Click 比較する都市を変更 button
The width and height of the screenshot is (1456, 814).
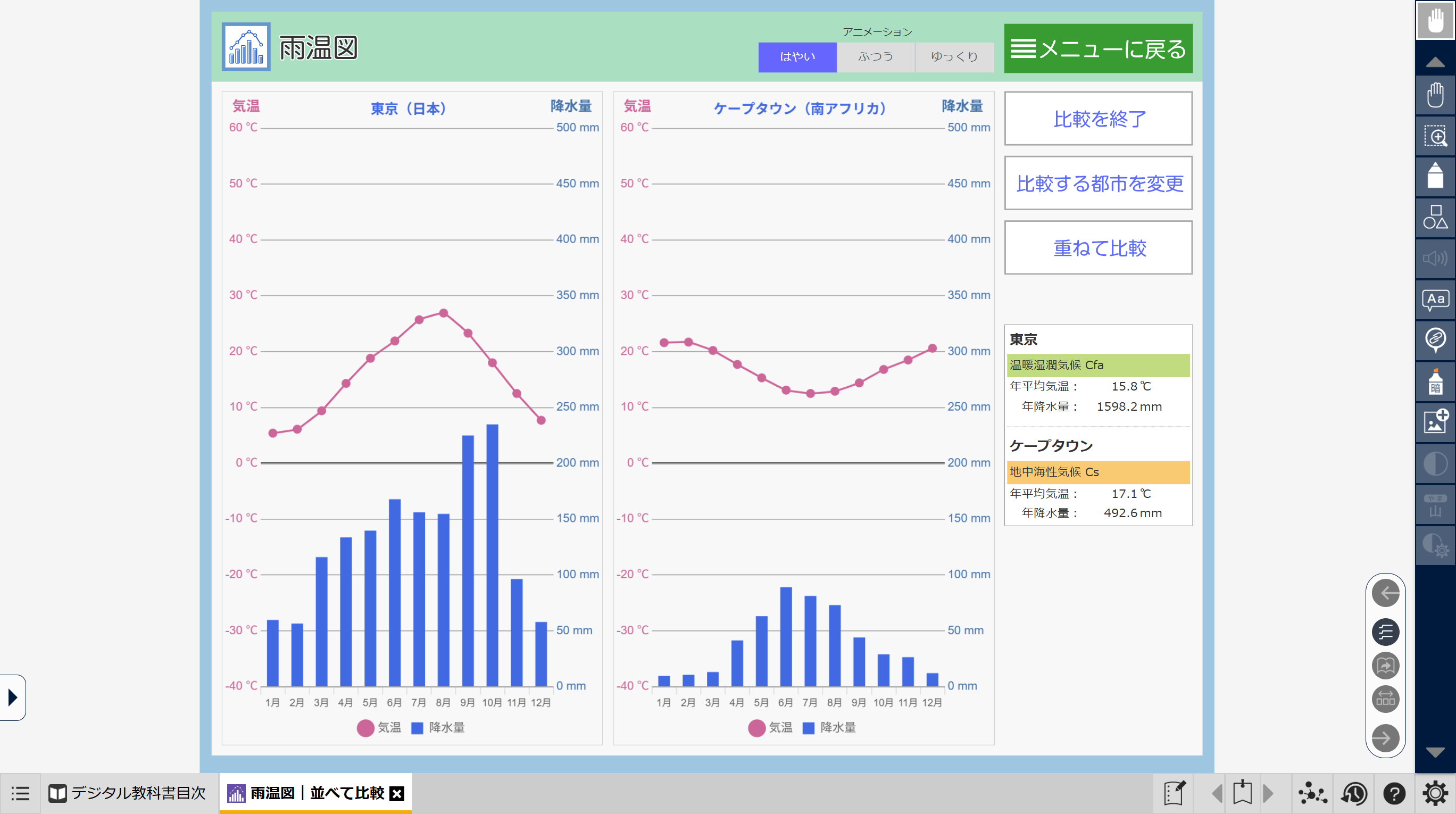(1098, 183)
